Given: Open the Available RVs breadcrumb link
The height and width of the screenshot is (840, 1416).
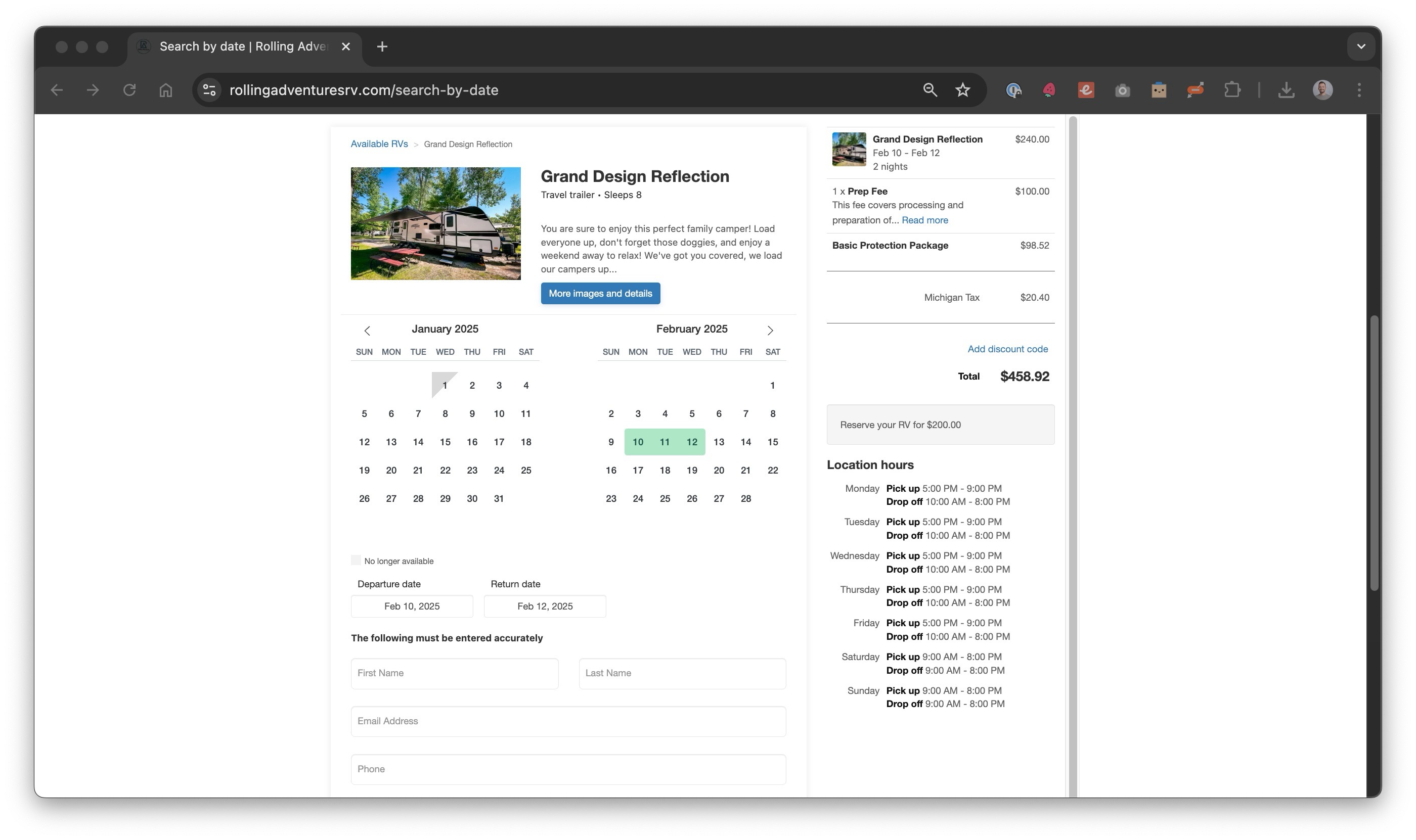Looking at the screenshot, I should 379,144.
